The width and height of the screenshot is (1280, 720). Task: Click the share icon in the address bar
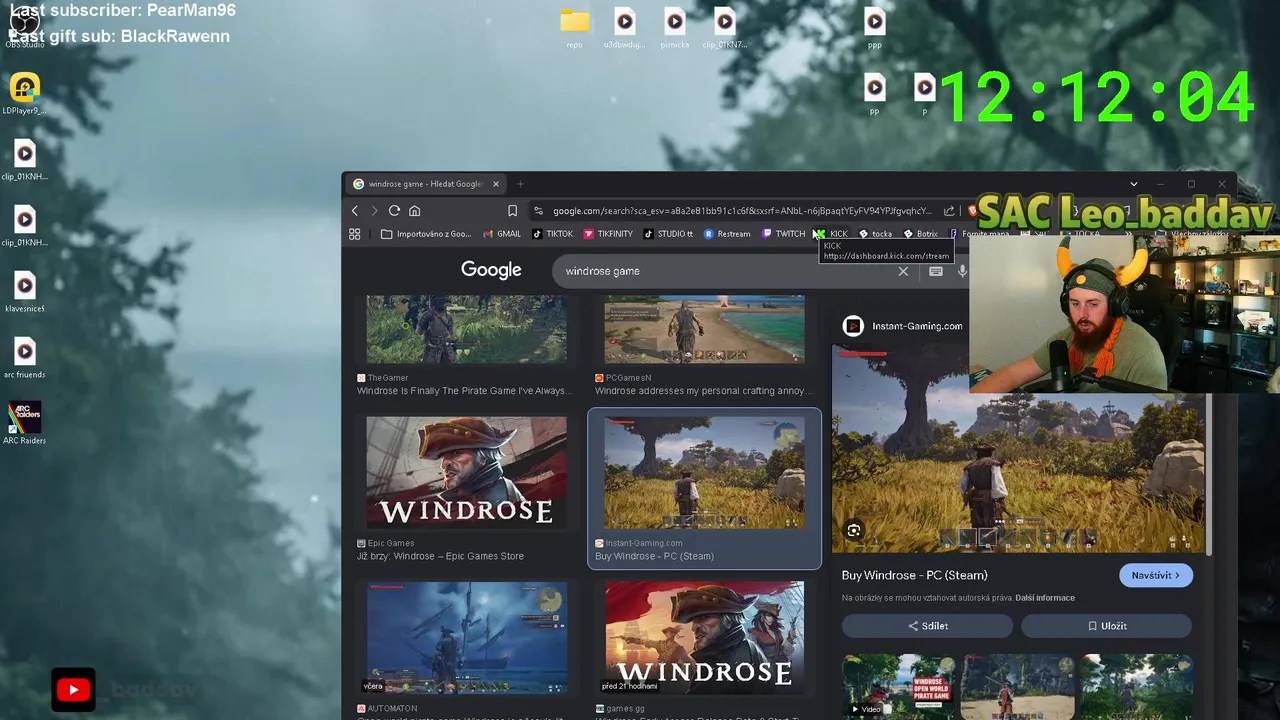tap(949, 211)
